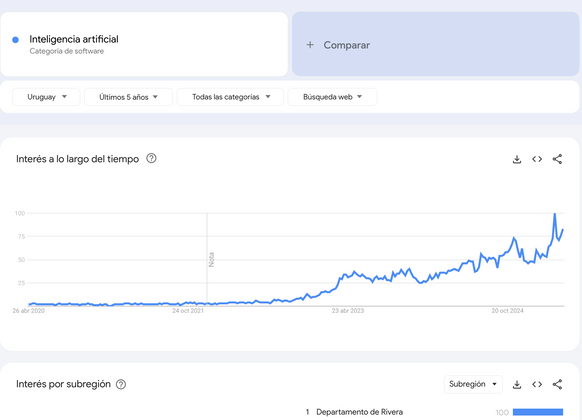Open embed code for subregion section
The width and height of the screenshot is (582, 420).
point(537,384)
